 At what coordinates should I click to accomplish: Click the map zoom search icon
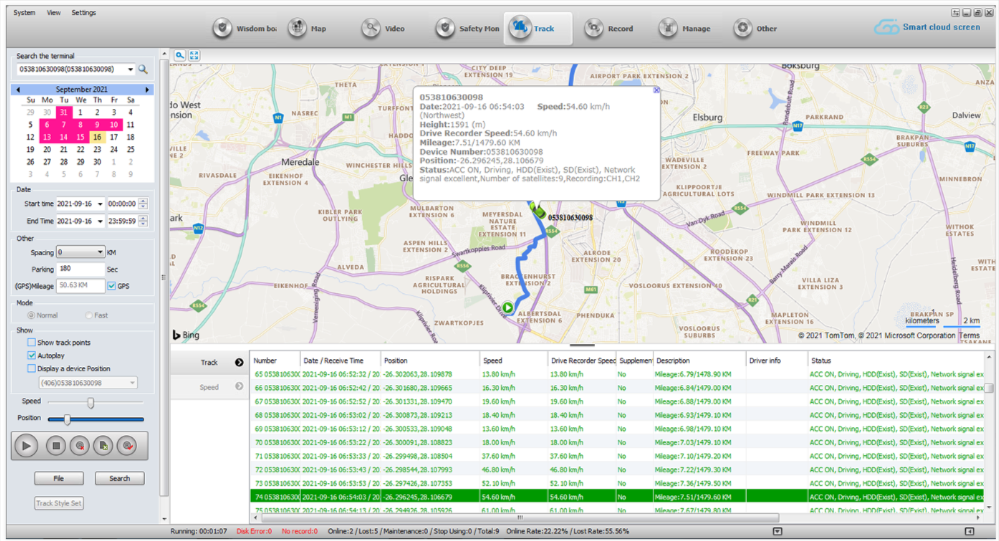(180, 56)
